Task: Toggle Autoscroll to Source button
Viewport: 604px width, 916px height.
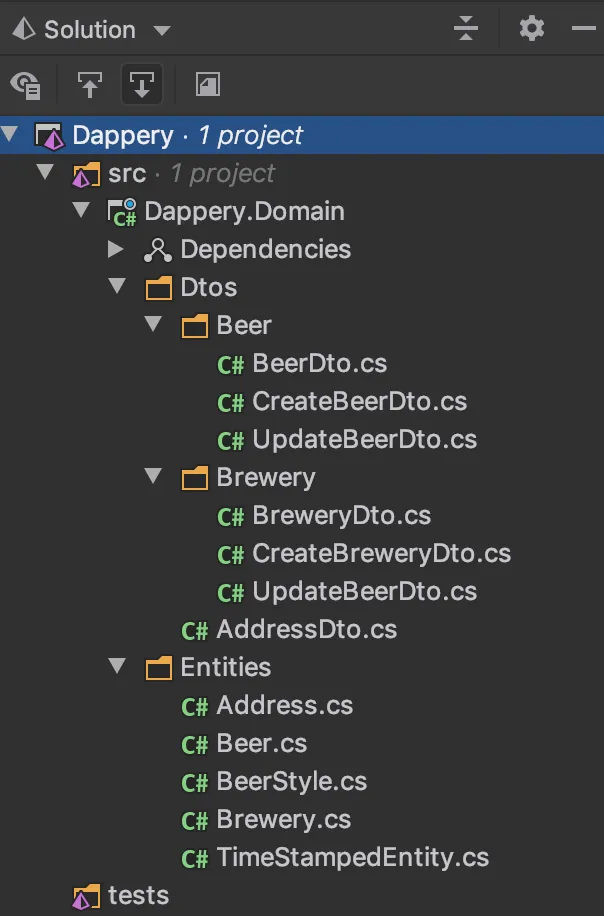Action: (89, 85)
